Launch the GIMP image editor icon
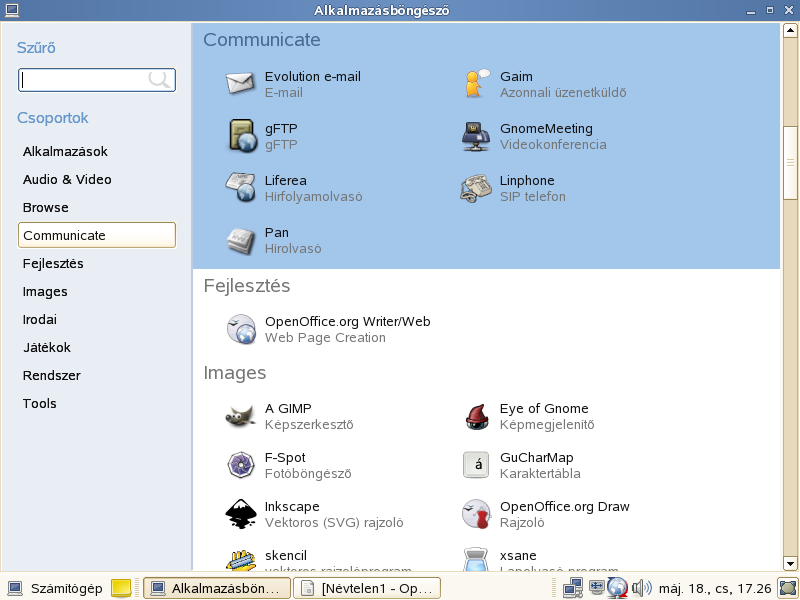This screenshot has height=600, width=800. [240, 416]
